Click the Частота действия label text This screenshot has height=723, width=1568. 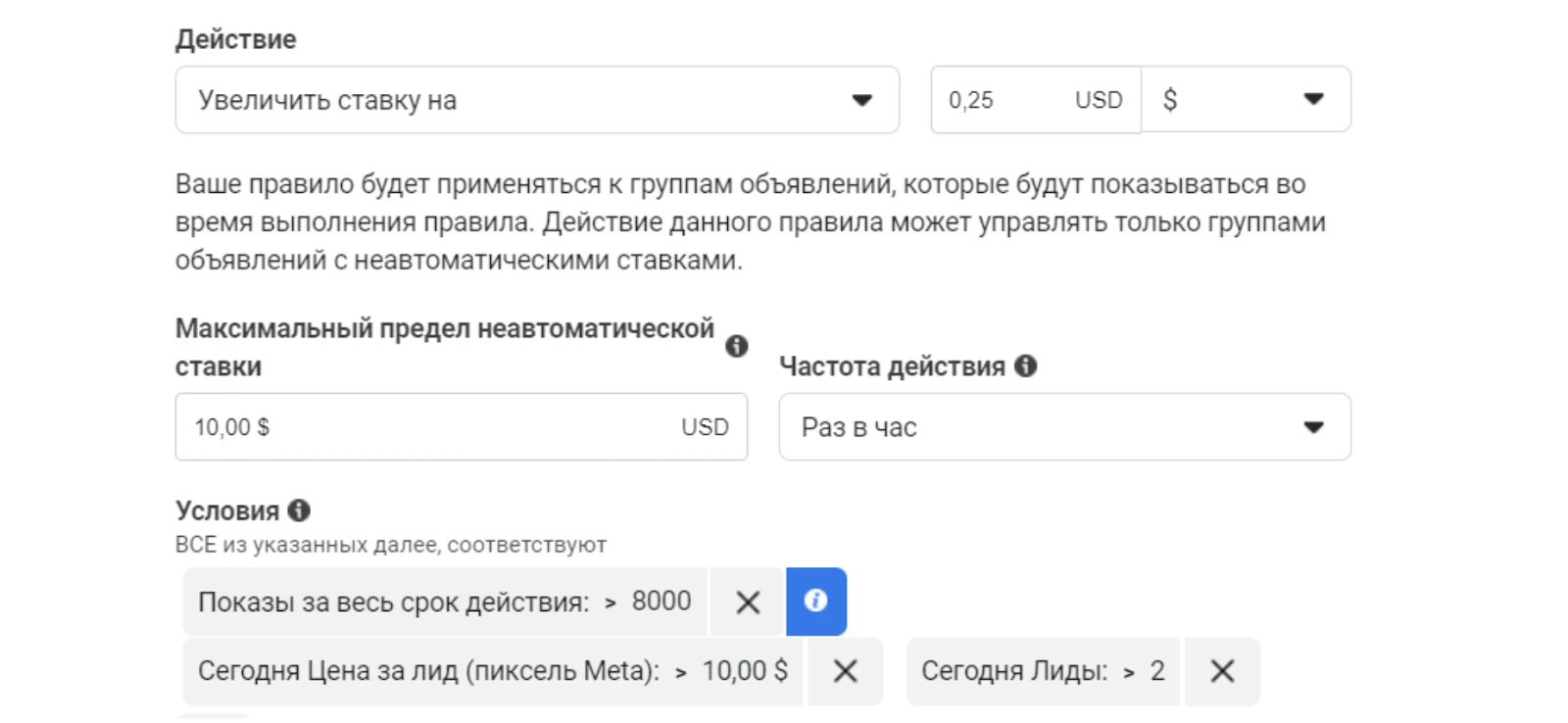click(893, 366)
